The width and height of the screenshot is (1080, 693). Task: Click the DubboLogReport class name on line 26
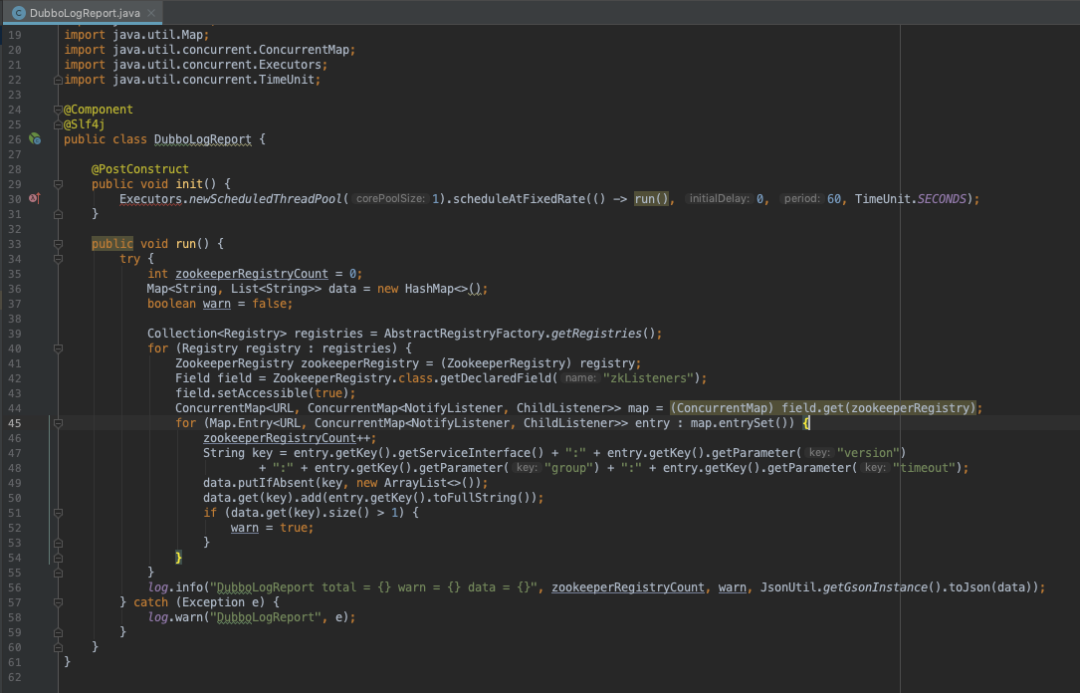202,139
